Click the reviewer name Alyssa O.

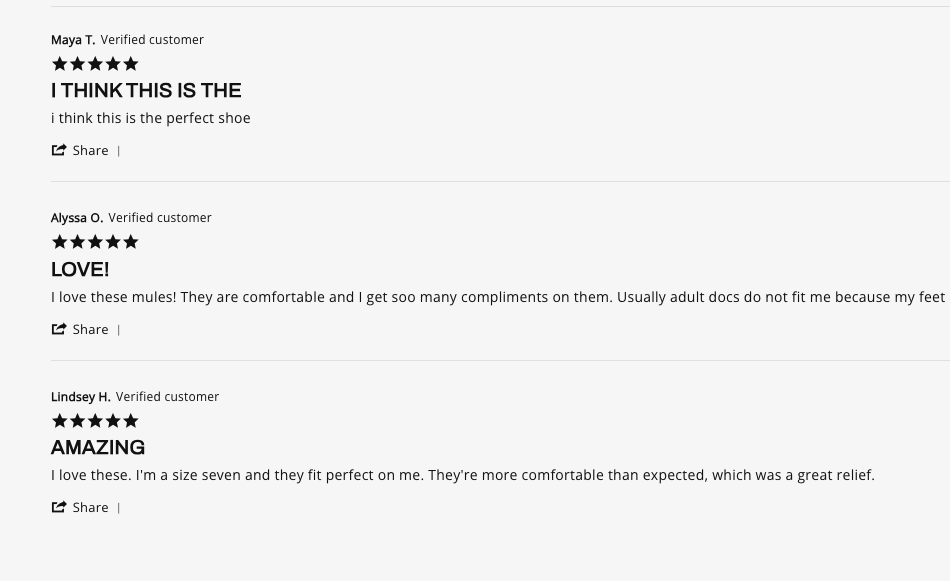pyautogui.click(x=77, y=218)
